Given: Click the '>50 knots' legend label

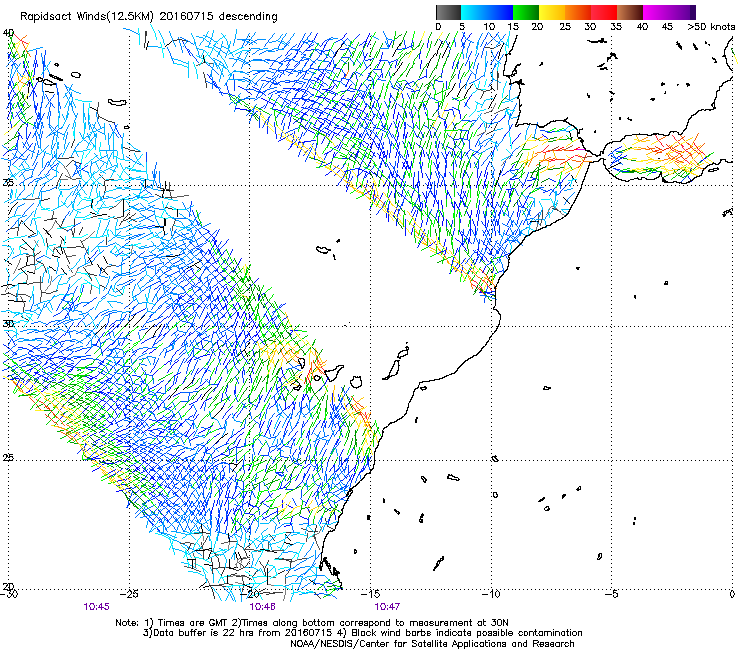Looking at the screenshot, I should 711,27.
